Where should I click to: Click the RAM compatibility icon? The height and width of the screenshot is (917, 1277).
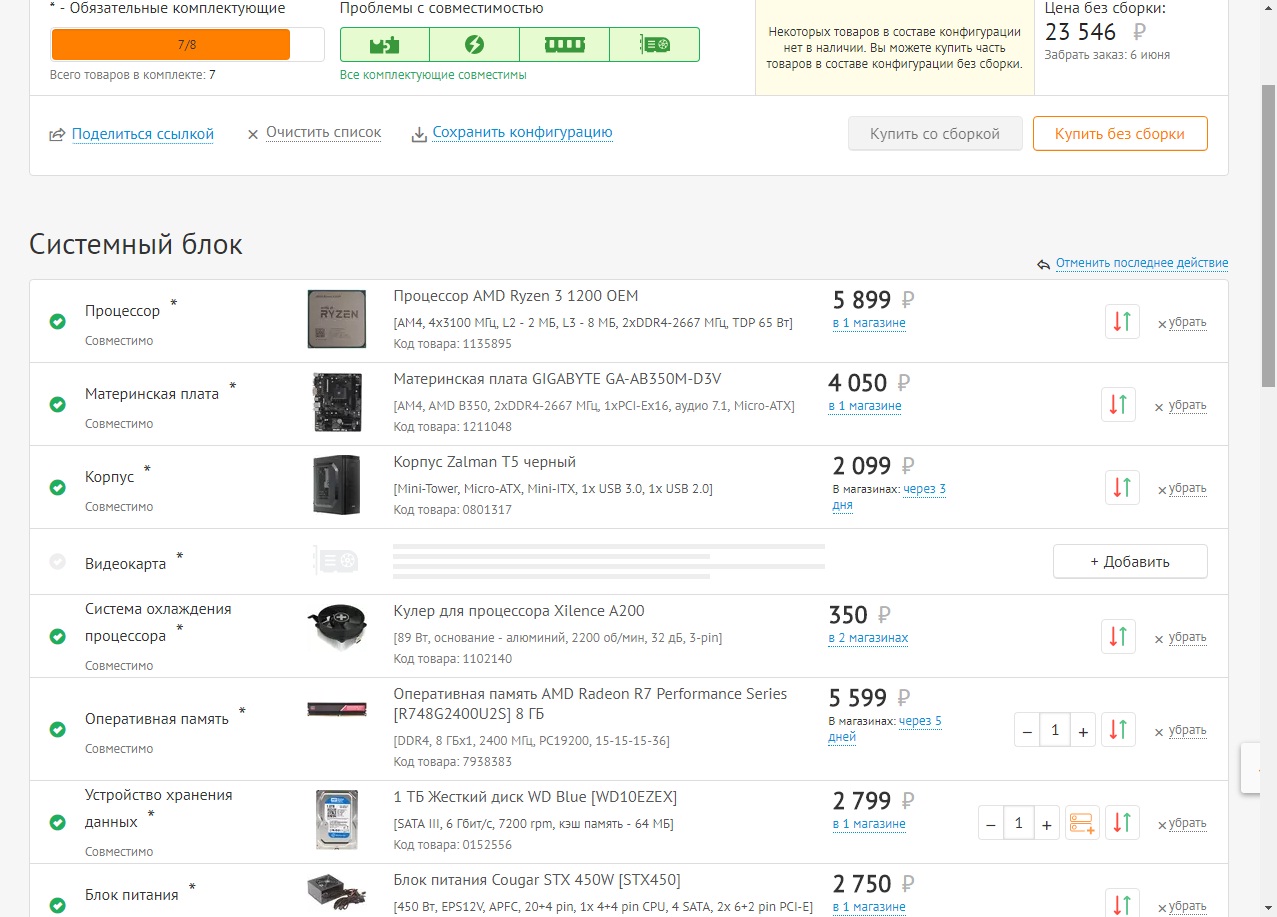point(565,45)
